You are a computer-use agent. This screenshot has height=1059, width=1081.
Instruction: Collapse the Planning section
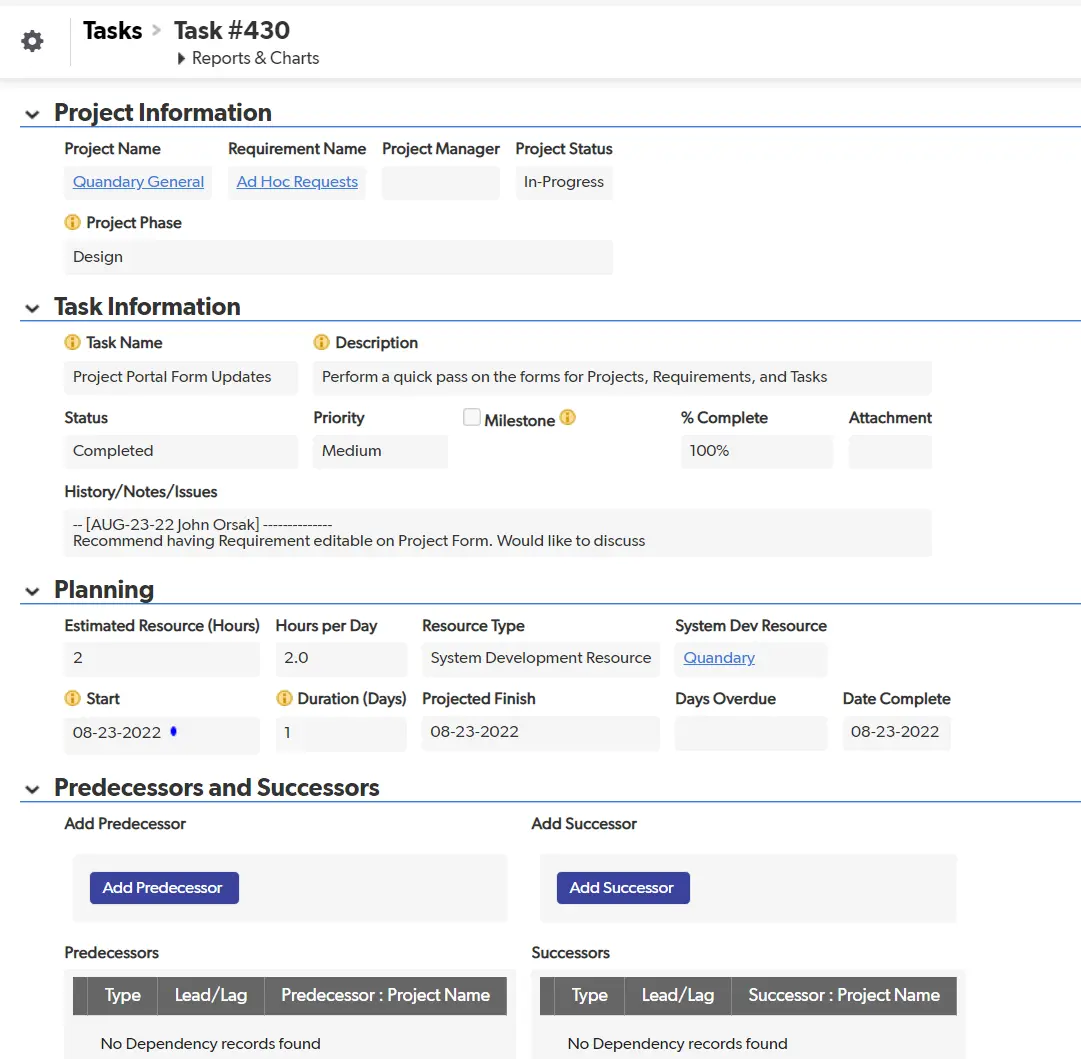pos(31,591)
